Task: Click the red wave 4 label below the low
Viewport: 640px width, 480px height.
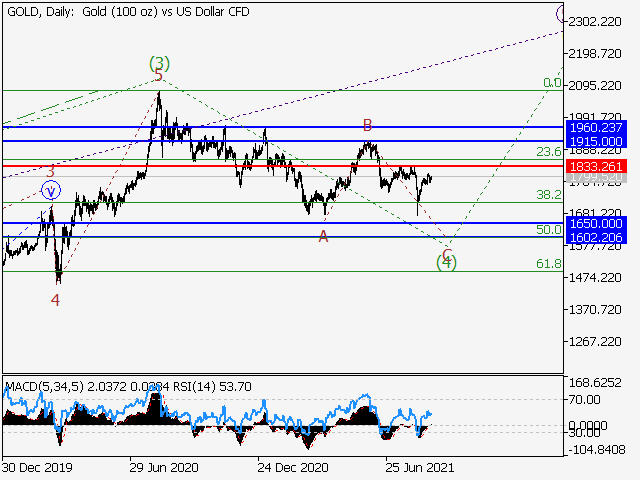Action: click(x=56, y=300)
